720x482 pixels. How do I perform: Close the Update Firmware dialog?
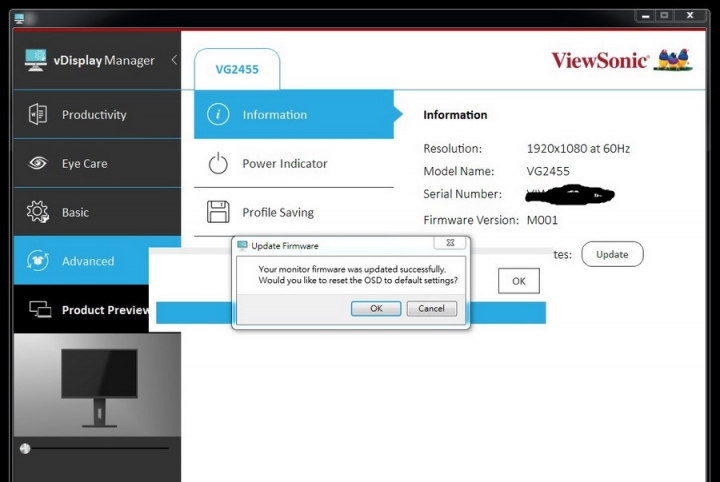pyautogui.click(x=450, y=243)
